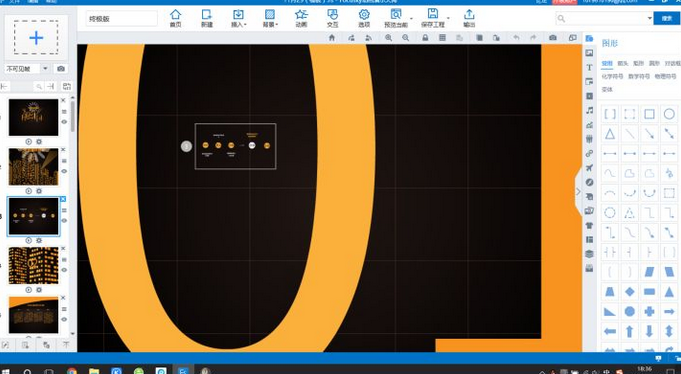This screenshot has width=681, height=374.
Task: Select the text tool in right sidebar
Action: pos(589,67)
